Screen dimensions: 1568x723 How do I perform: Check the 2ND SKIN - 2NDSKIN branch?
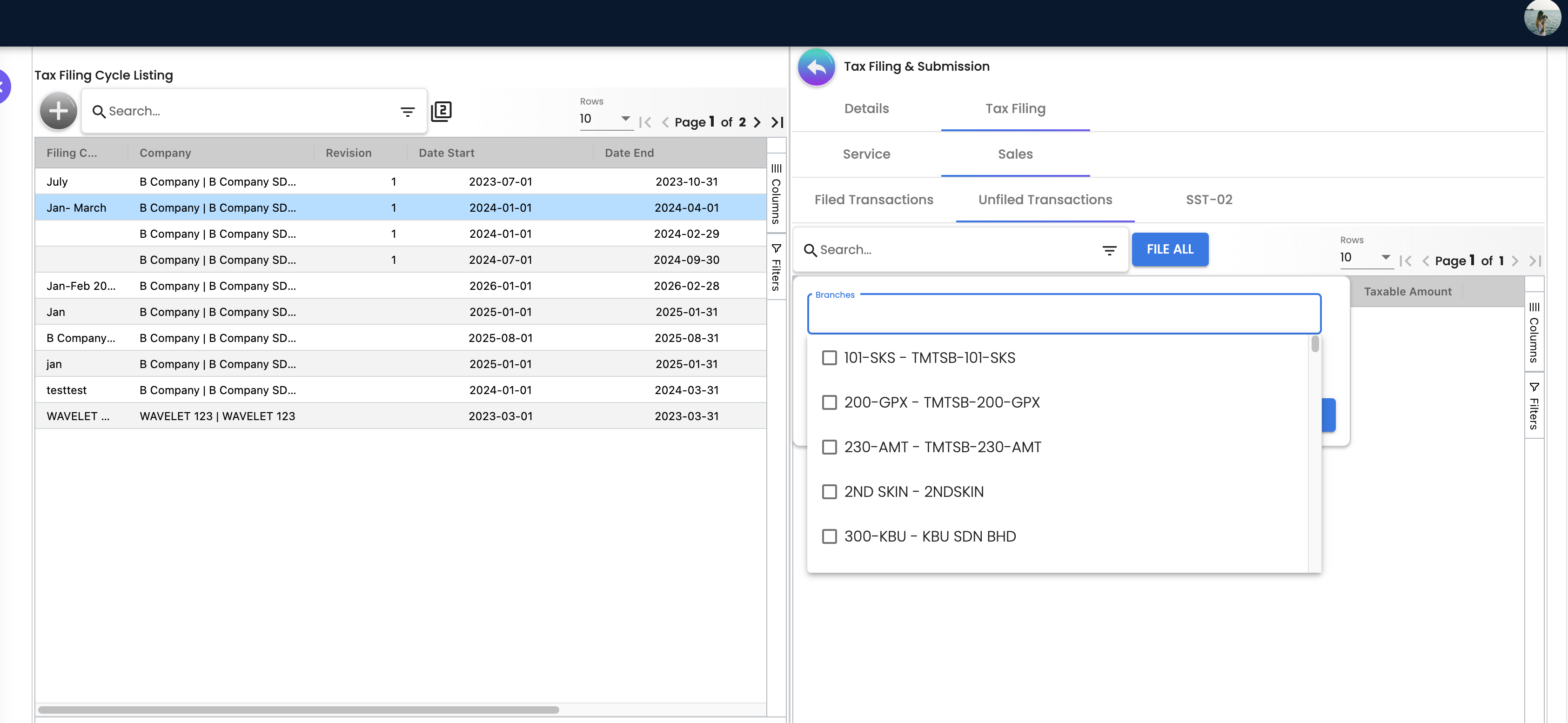829,492
